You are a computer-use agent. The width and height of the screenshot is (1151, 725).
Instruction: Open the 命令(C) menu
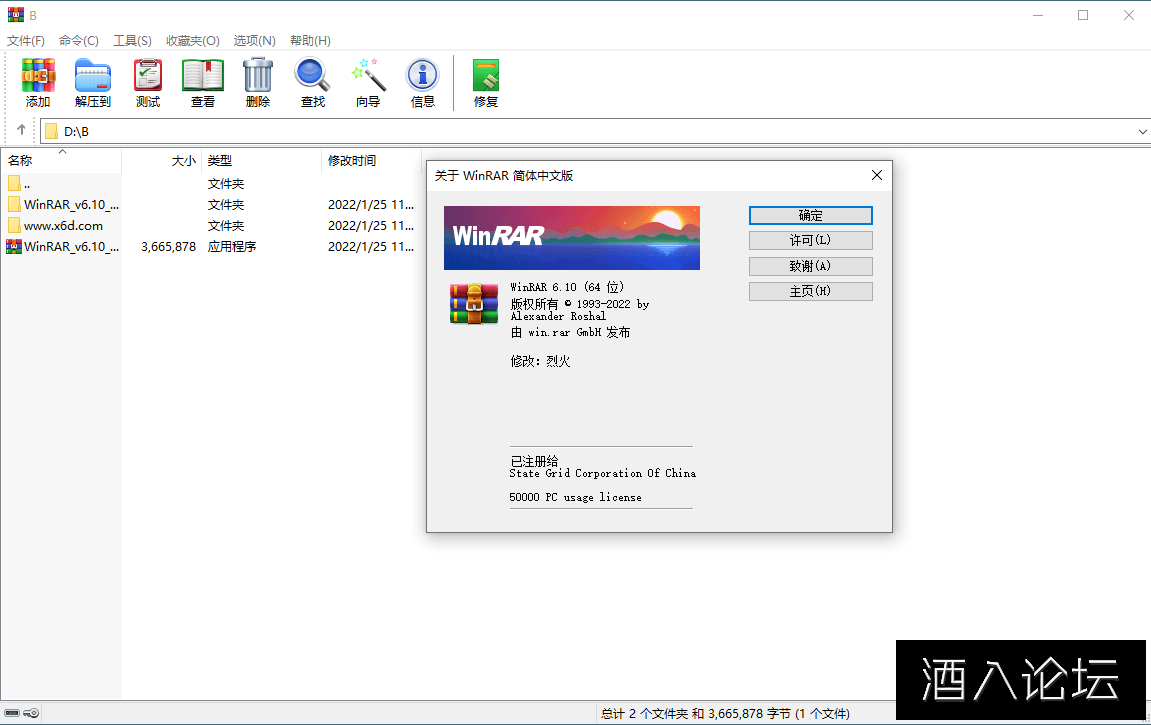(79, 40)
